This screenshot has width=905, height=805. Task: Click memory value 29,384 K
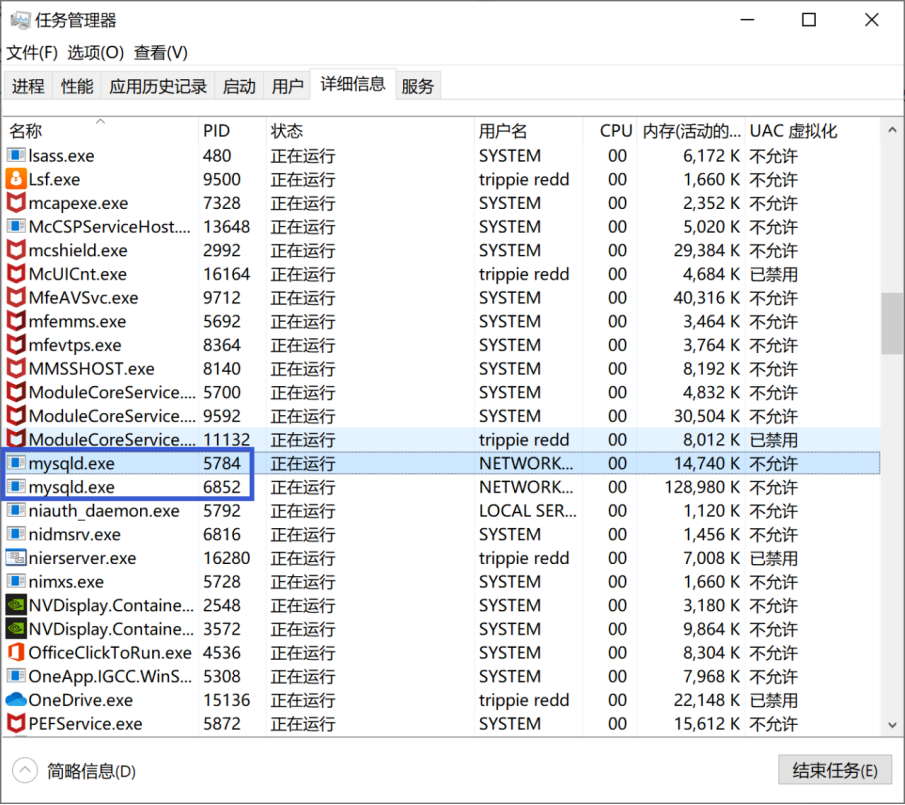tap(706, 250)
